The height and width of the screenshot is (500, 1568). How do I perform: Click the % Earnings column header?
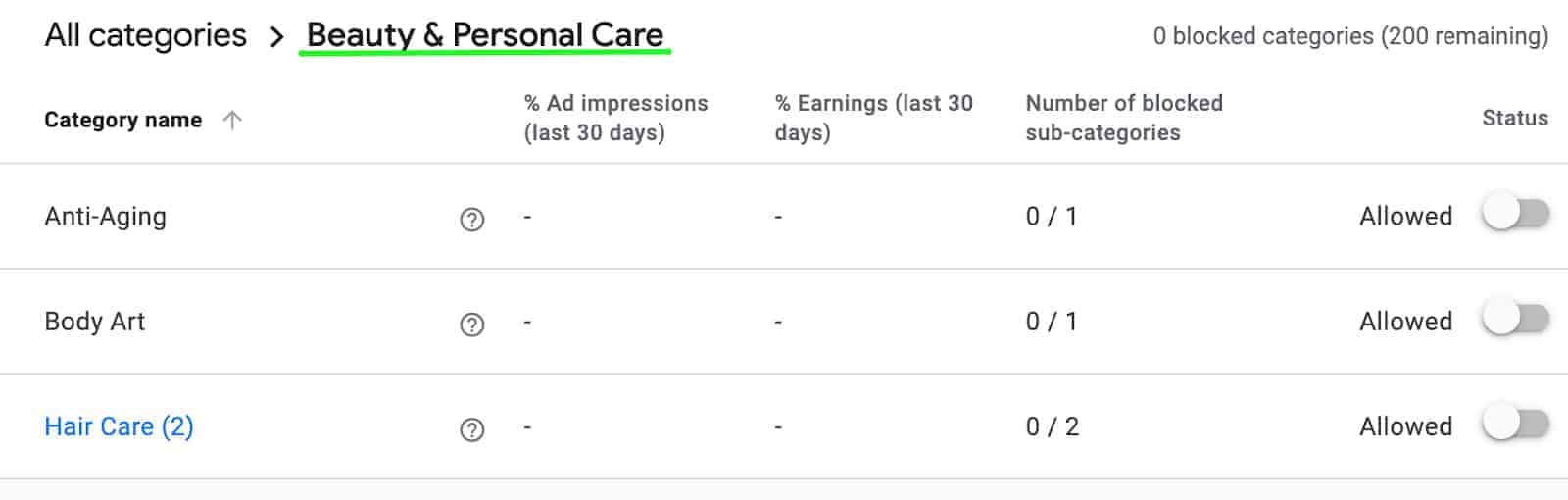click(873, 118)
